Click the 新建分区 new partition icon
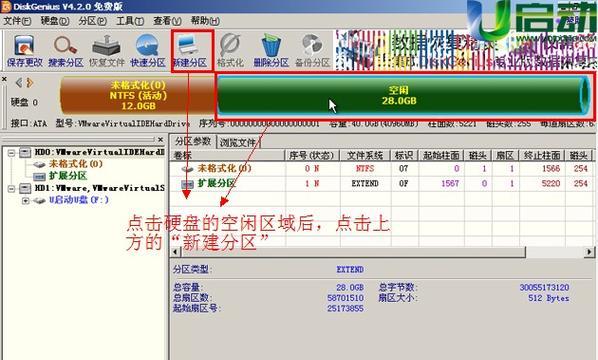This screenshot has height=360, width=598. pos(190,50)
